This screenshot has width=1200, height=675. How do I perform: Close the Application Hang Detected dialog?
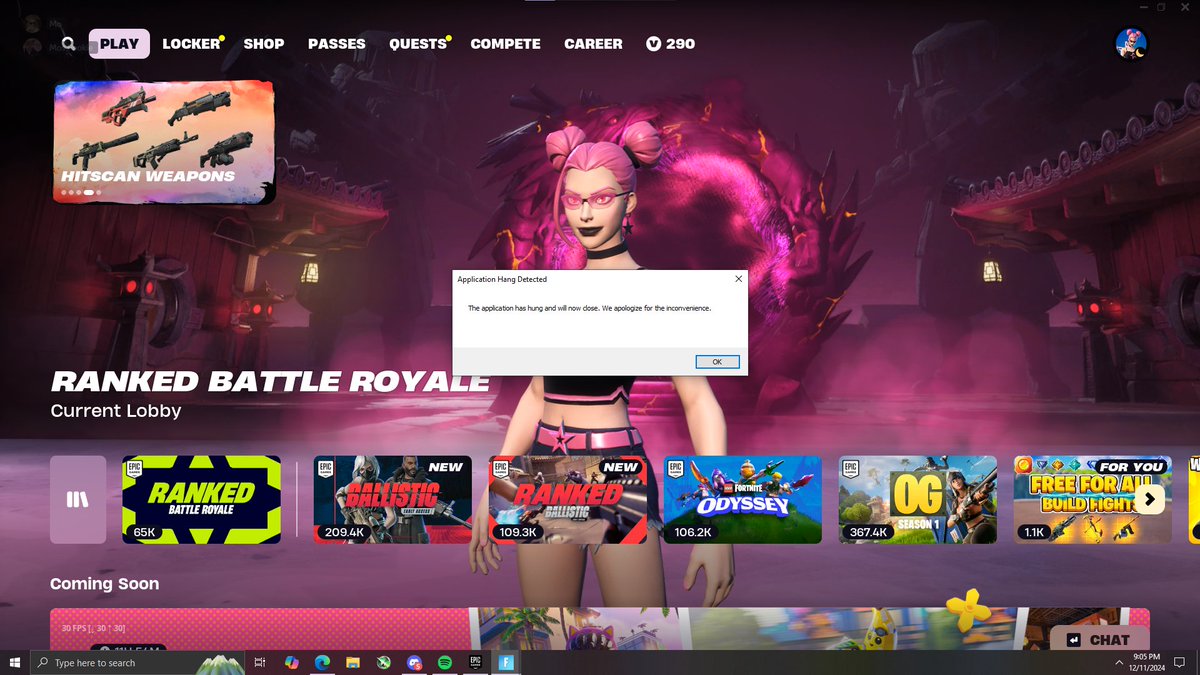(738, 279)
